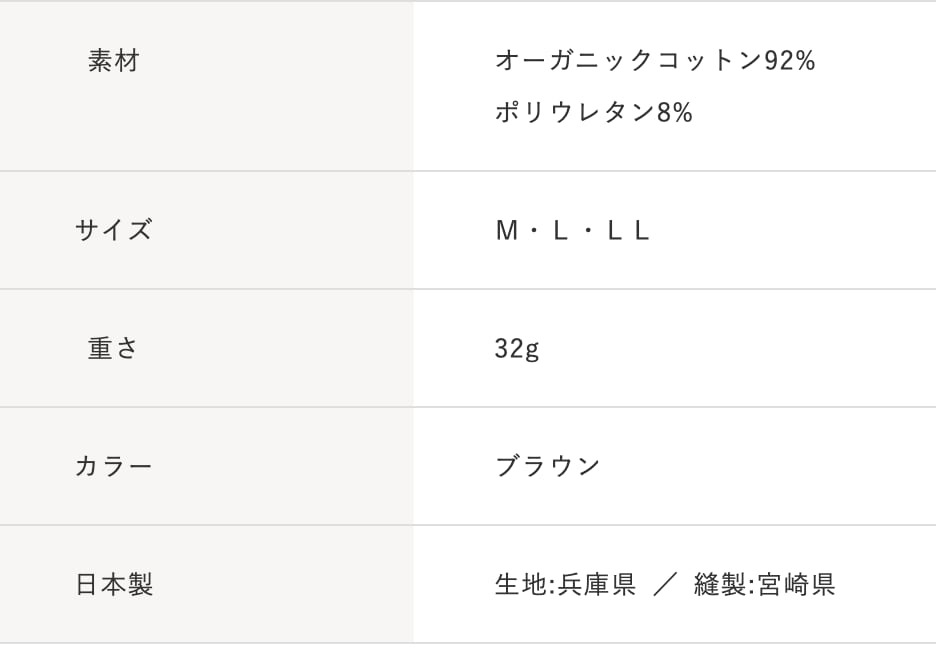Select the LL size text
936x648 pixels.
(x=629, y=231)
